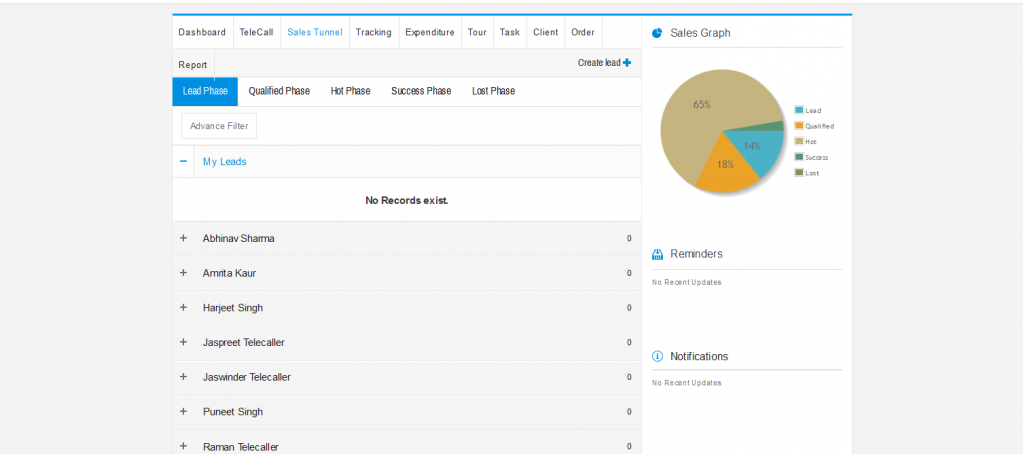Screen dimensions: 1023x454
Task: Click the Hot legend color swatch
Action: [799, 142]
